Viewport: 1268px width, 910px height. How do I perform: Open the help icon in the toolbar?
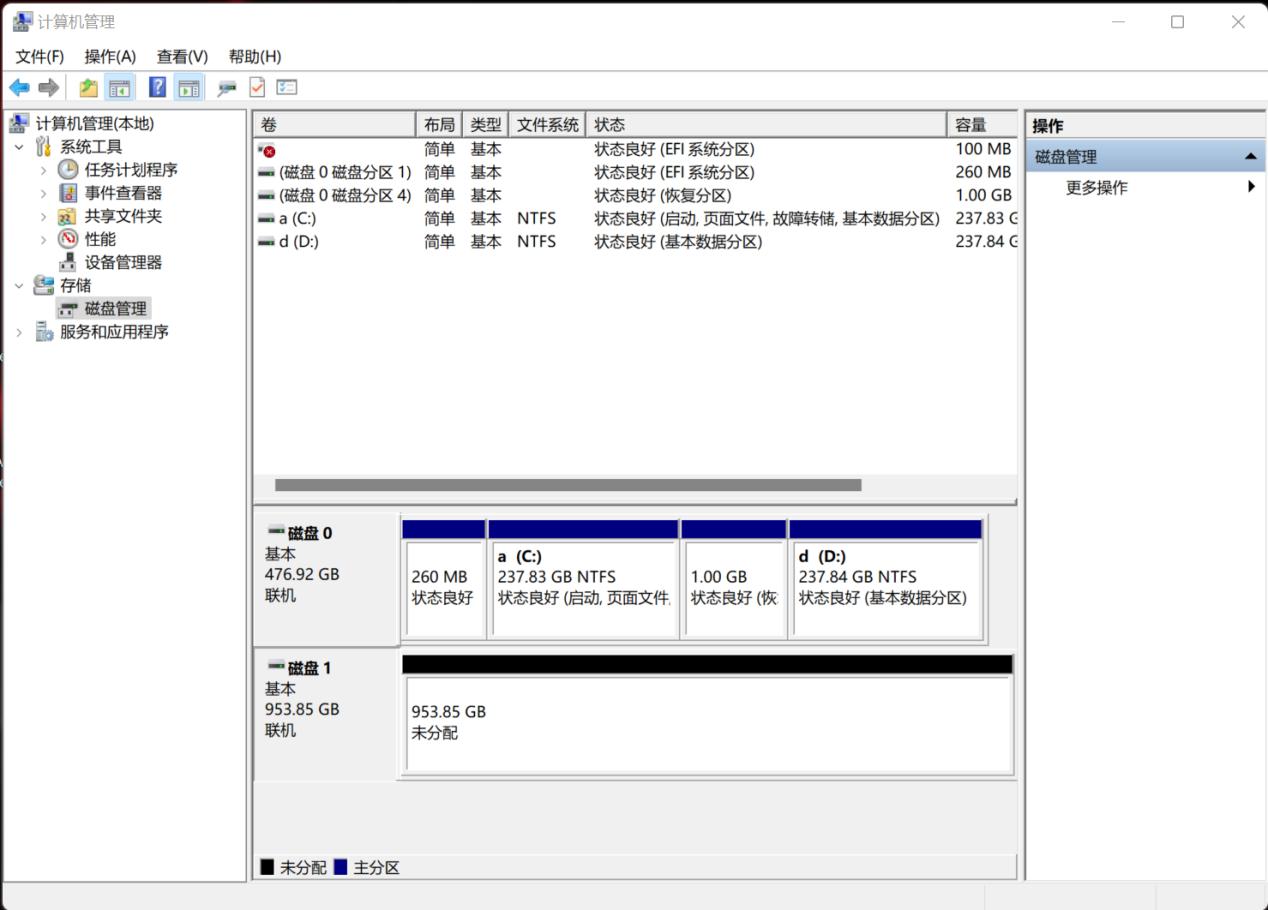[157, 87]
